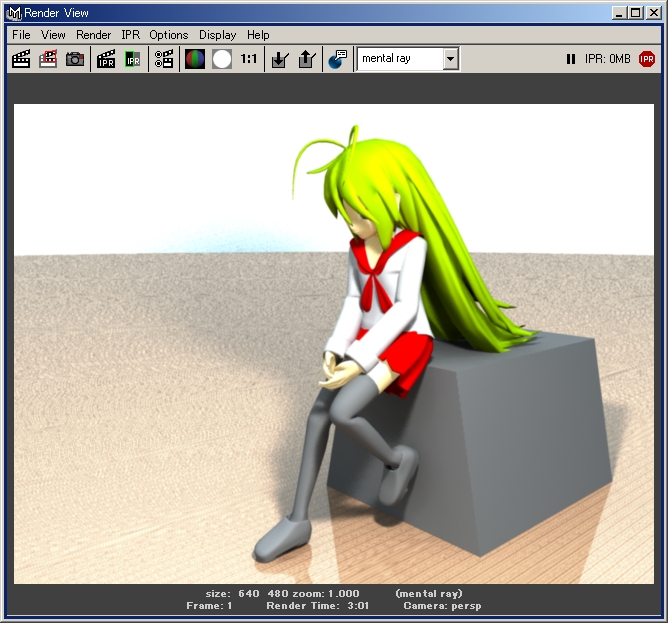Open Render Settings window icon

pos(164,59)
